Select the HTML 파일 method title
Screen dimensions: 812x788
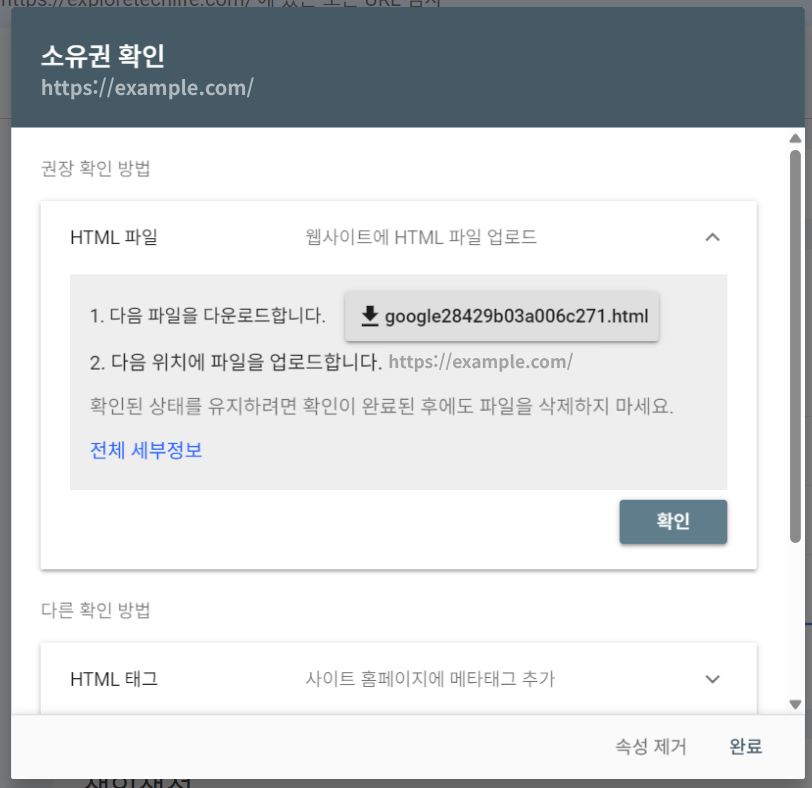click(114, 238)
